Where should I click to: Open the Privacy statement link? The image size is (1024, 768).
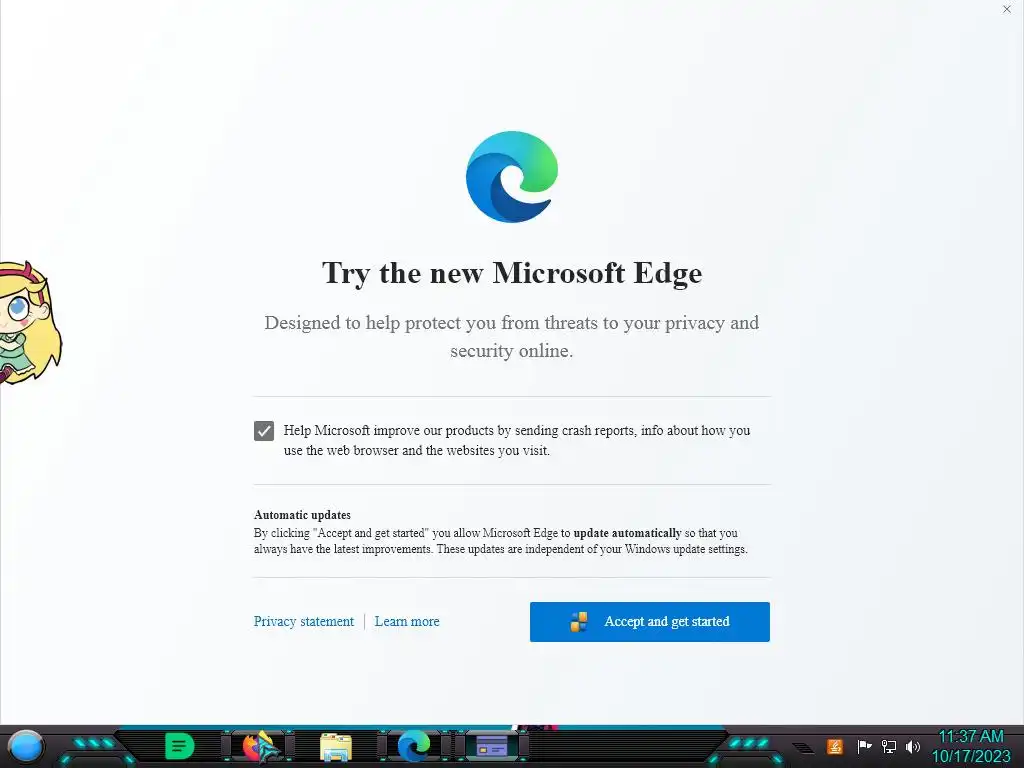304,622
